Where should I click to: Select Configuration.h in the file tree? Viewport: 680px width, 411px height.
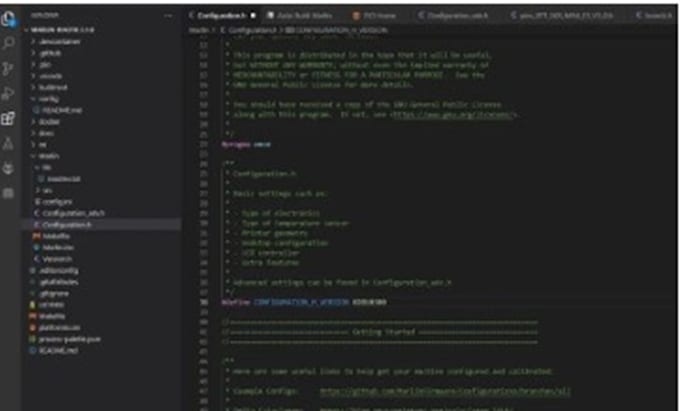(x=67, y=225)
